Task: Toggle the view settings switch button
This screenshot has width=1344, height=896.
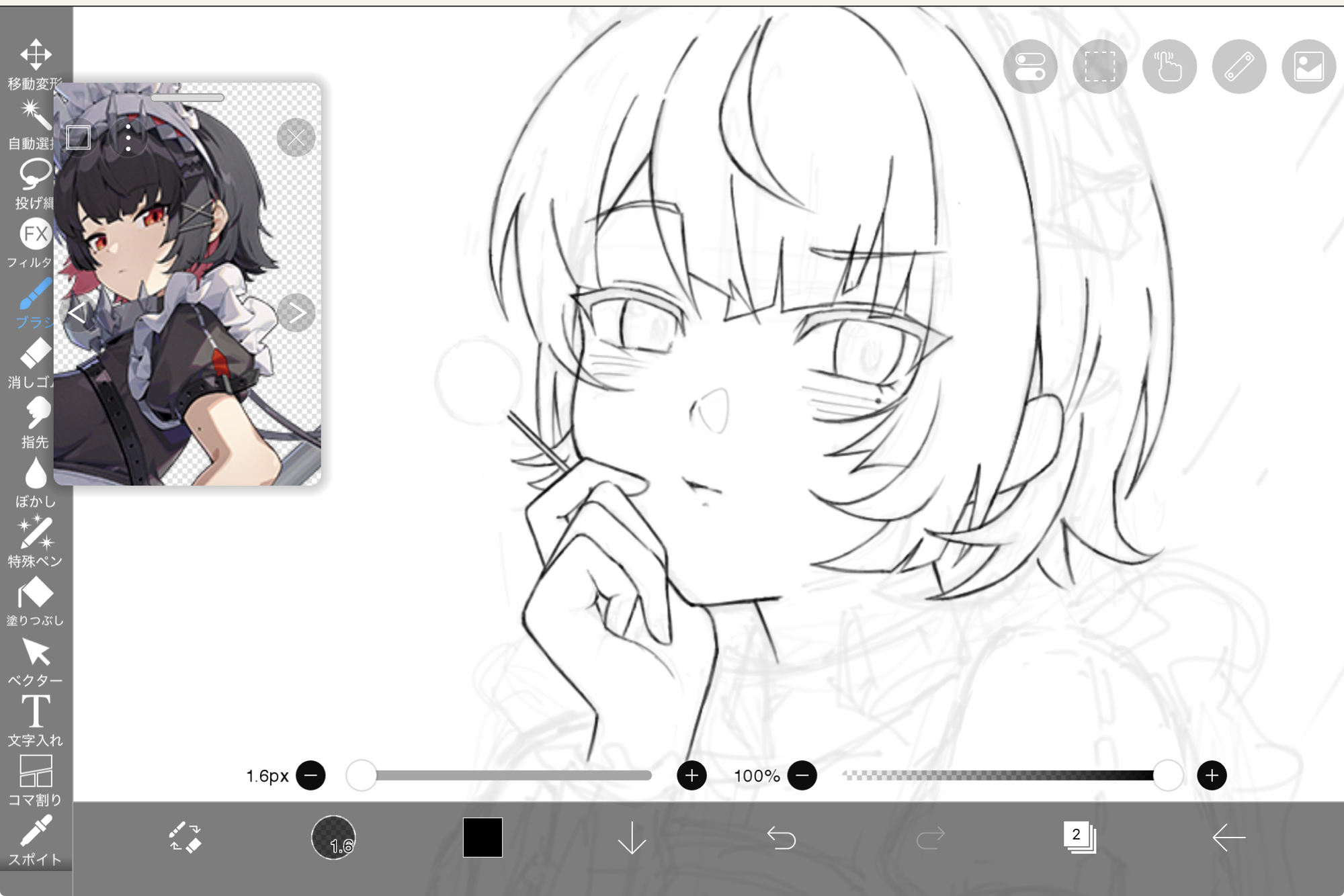Action: coord(1030,66)
